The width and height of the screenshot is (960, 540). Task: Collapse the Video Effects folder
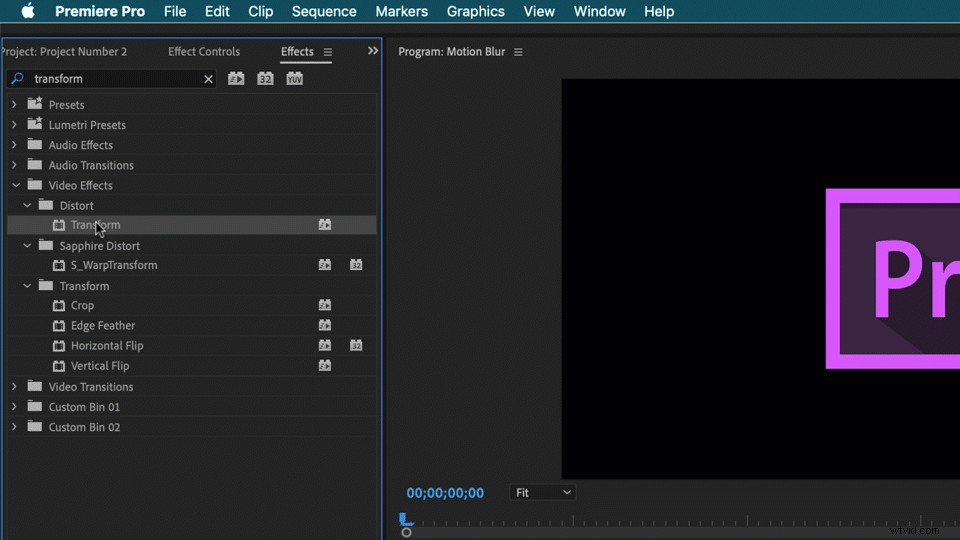tap(15, 185)
